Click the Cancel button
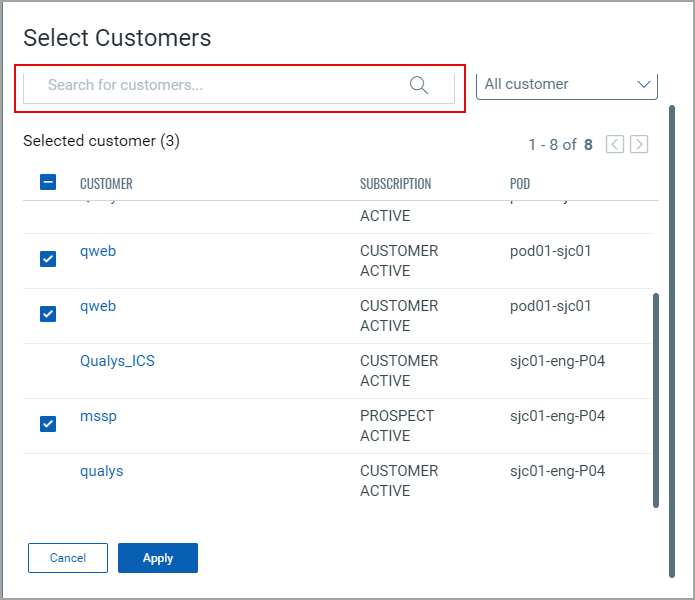Viewport: 695px width, 600px height. pyautogui.click(x=68, y=558)
